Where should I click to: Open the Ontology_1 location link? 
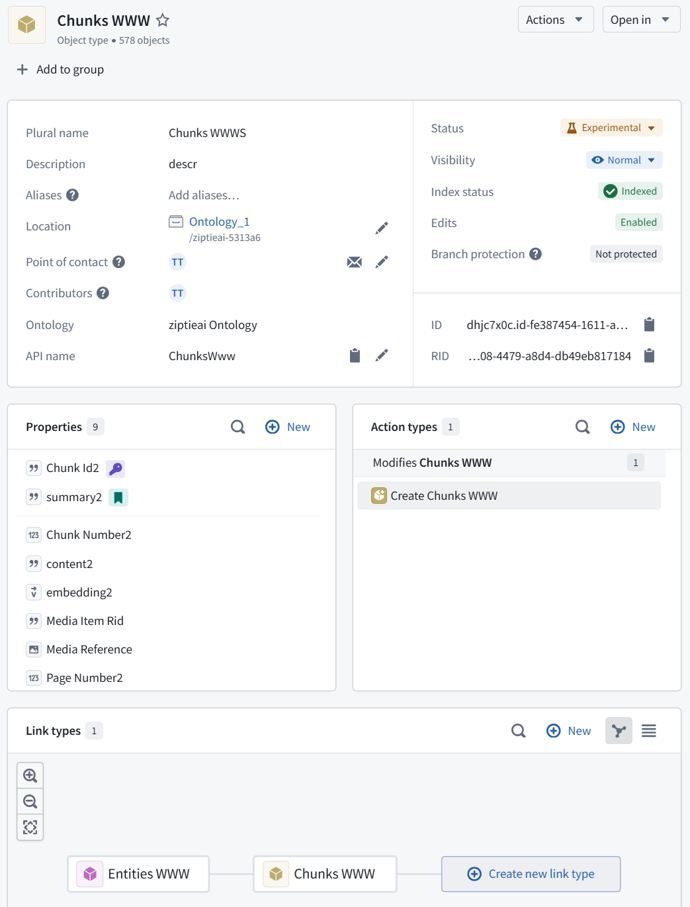tap(219, 222)
